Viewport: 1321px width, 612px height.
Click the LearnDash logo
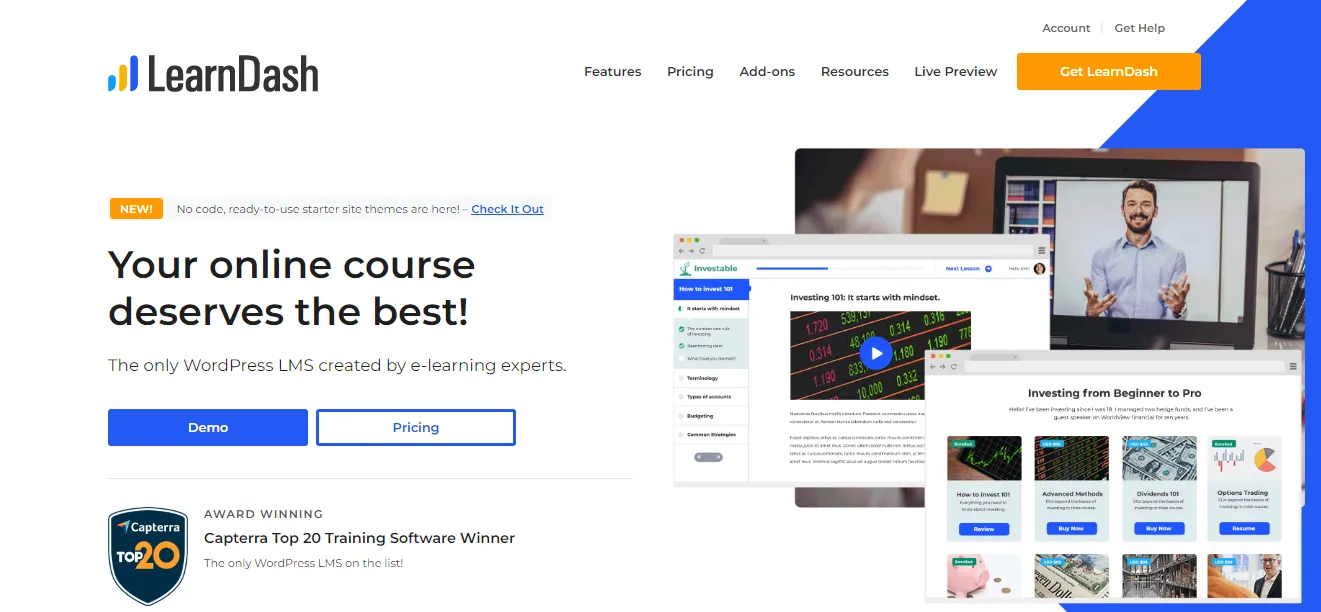click(213, 74)
